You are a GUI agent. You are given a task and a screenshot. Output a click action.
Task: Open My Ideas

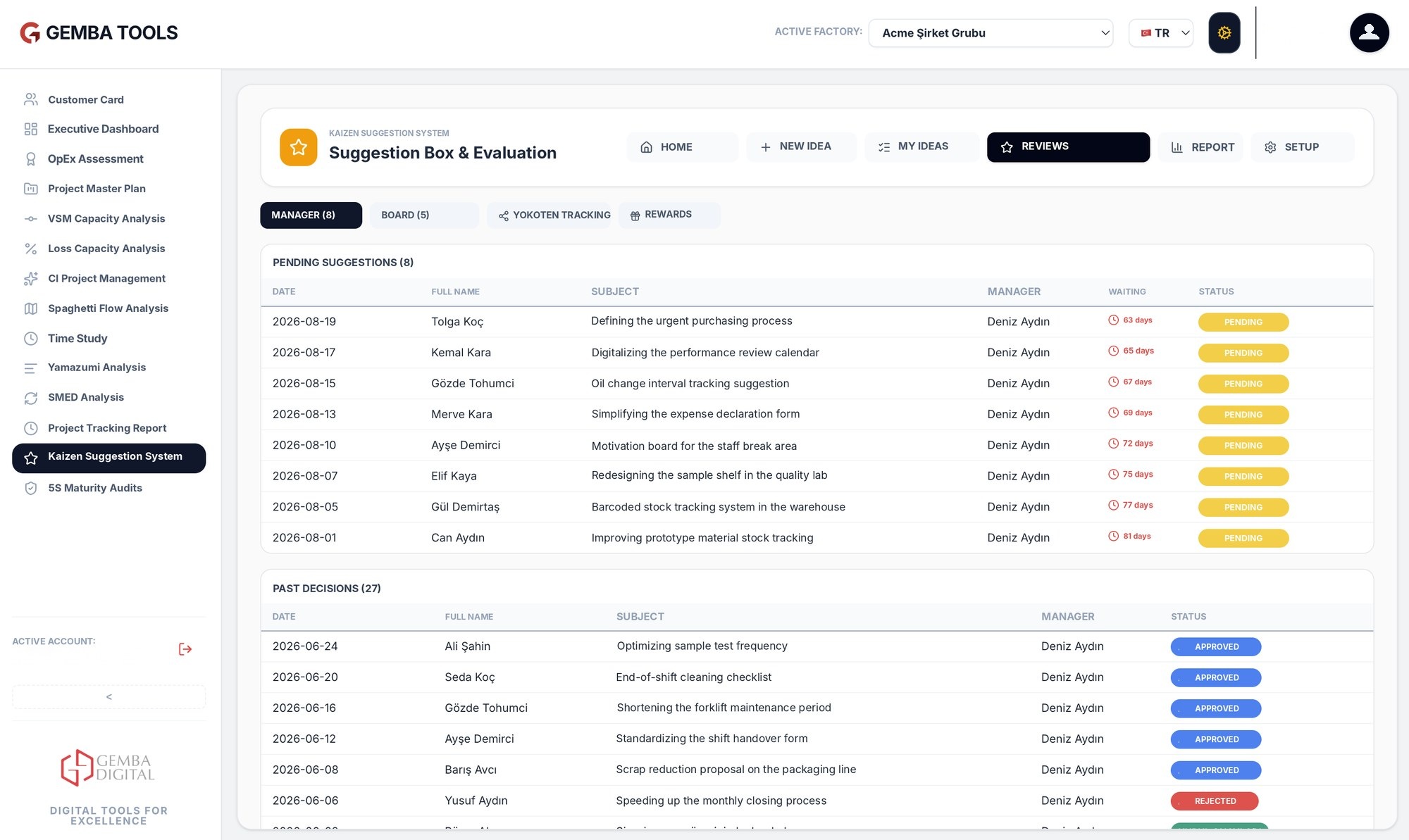(921, 147)
